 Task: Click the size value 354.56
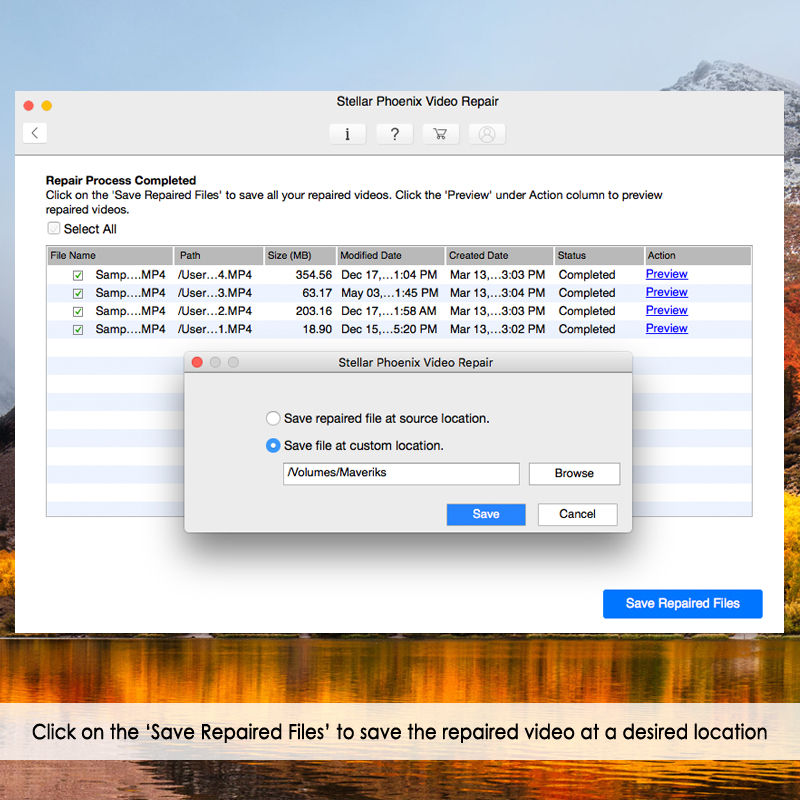click(314, 275)
